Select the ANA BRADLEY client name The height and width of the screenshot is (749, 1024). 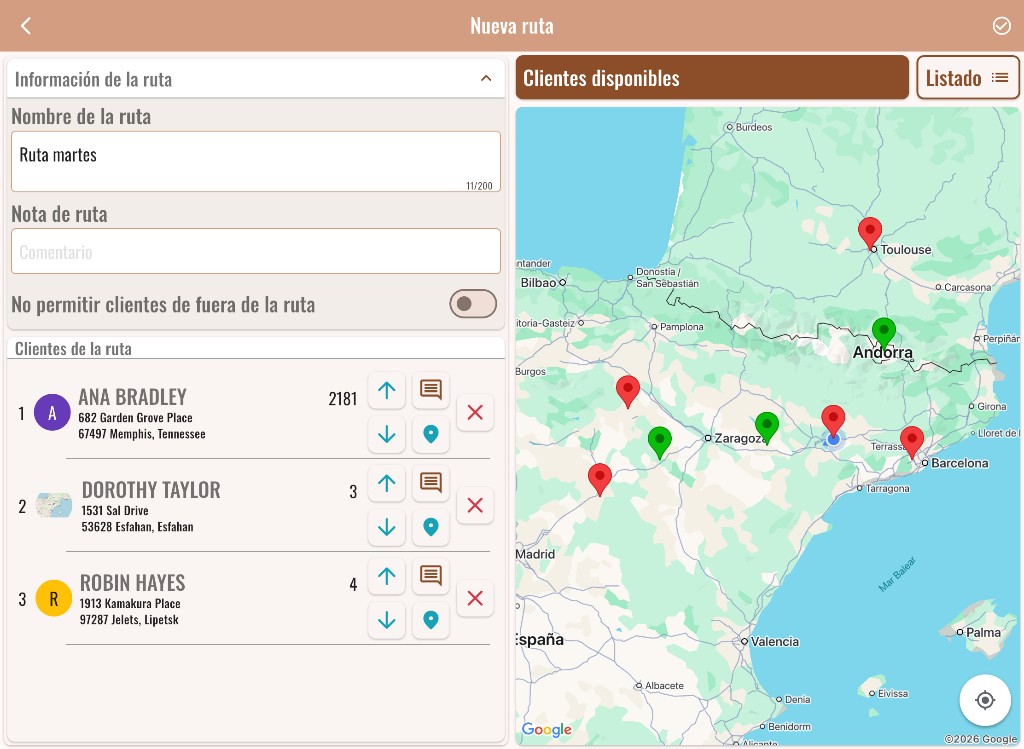133,396
